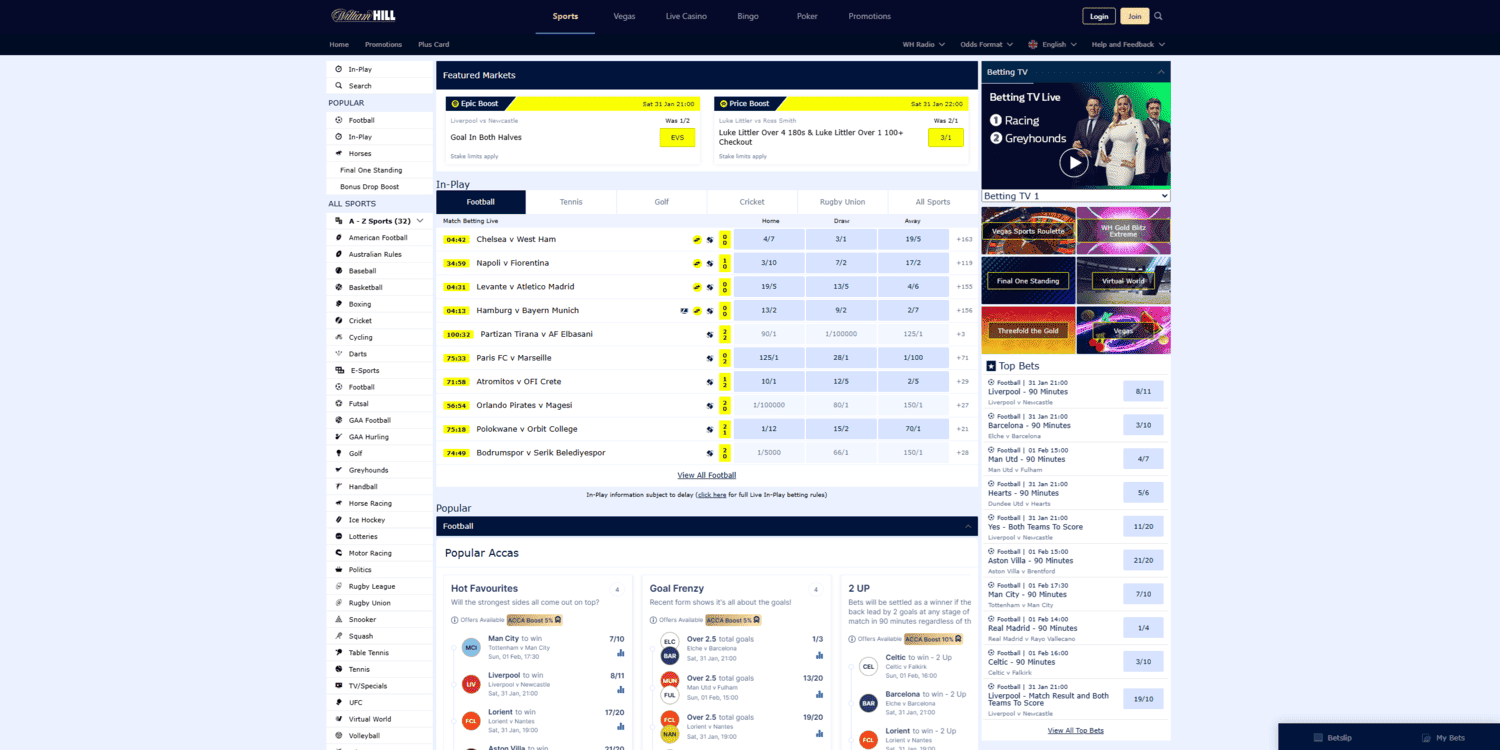Image resolution: width=1500 pixels, height=750 pixels.
Task: Open E-Sports from the sidebar
Action: 360,370
